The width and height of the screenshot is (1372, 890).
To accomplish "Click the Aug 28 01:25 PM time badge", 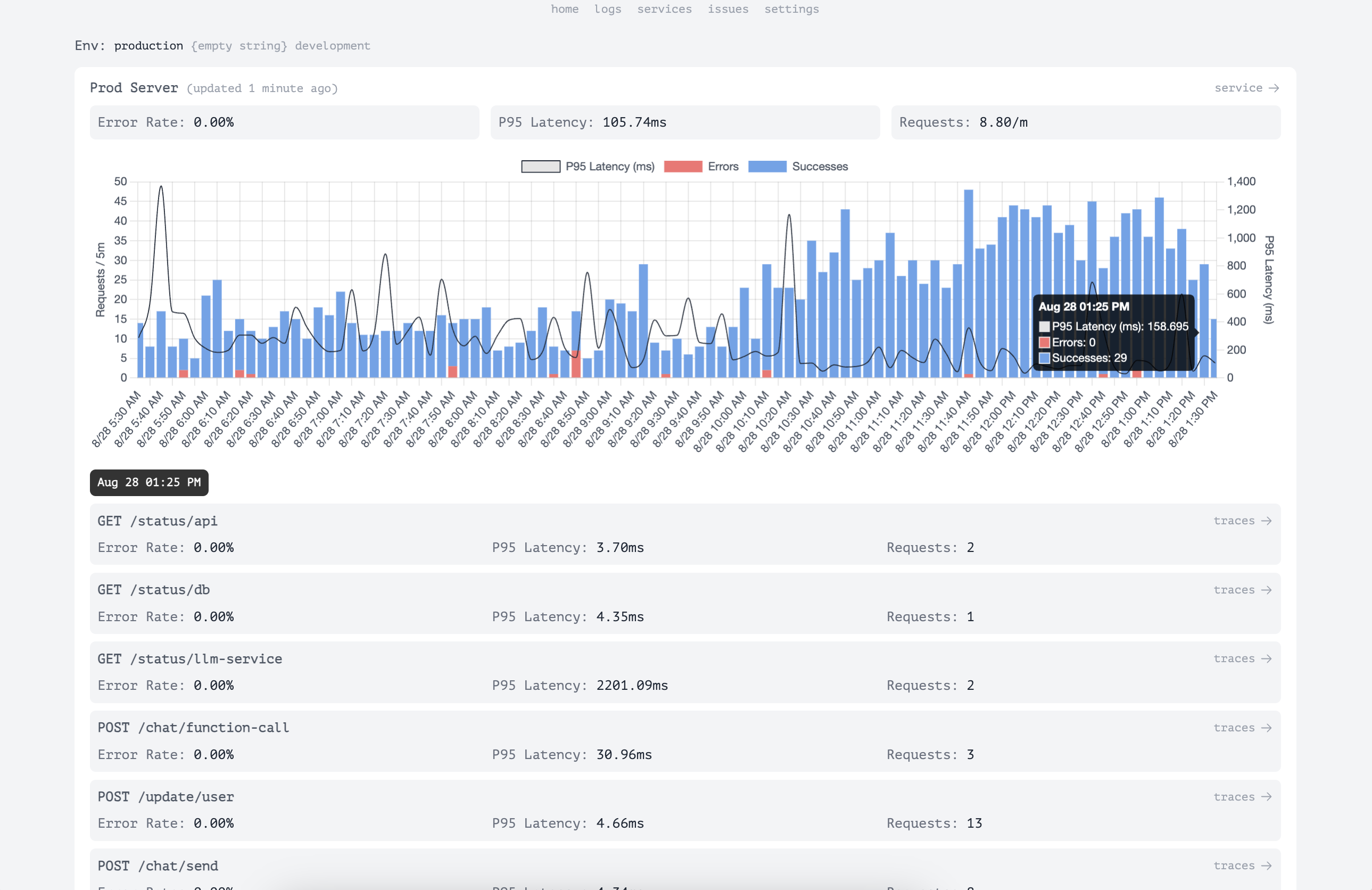I will point(148,482).
